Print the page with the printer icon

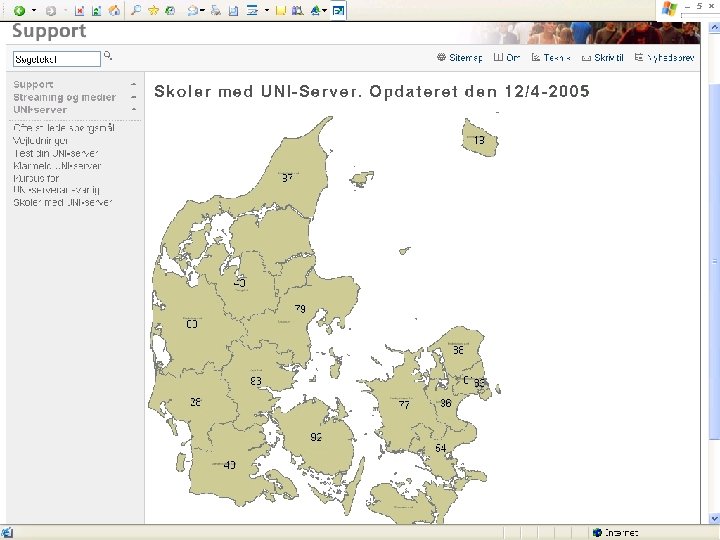pyautogui.click(x=216, y=10)
